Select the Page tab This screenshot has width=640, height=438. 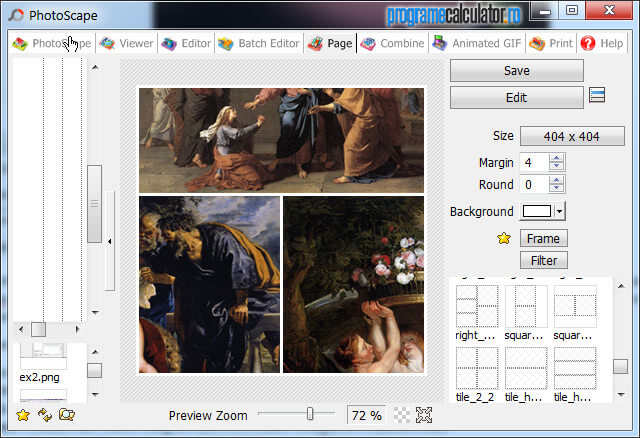pos(330,43)
